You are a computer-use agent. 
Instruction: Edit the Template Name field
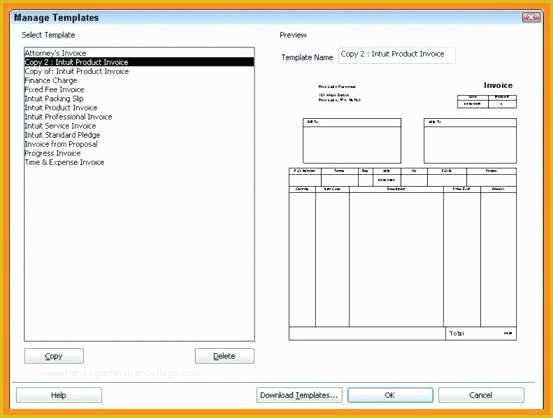coord(396,55)
